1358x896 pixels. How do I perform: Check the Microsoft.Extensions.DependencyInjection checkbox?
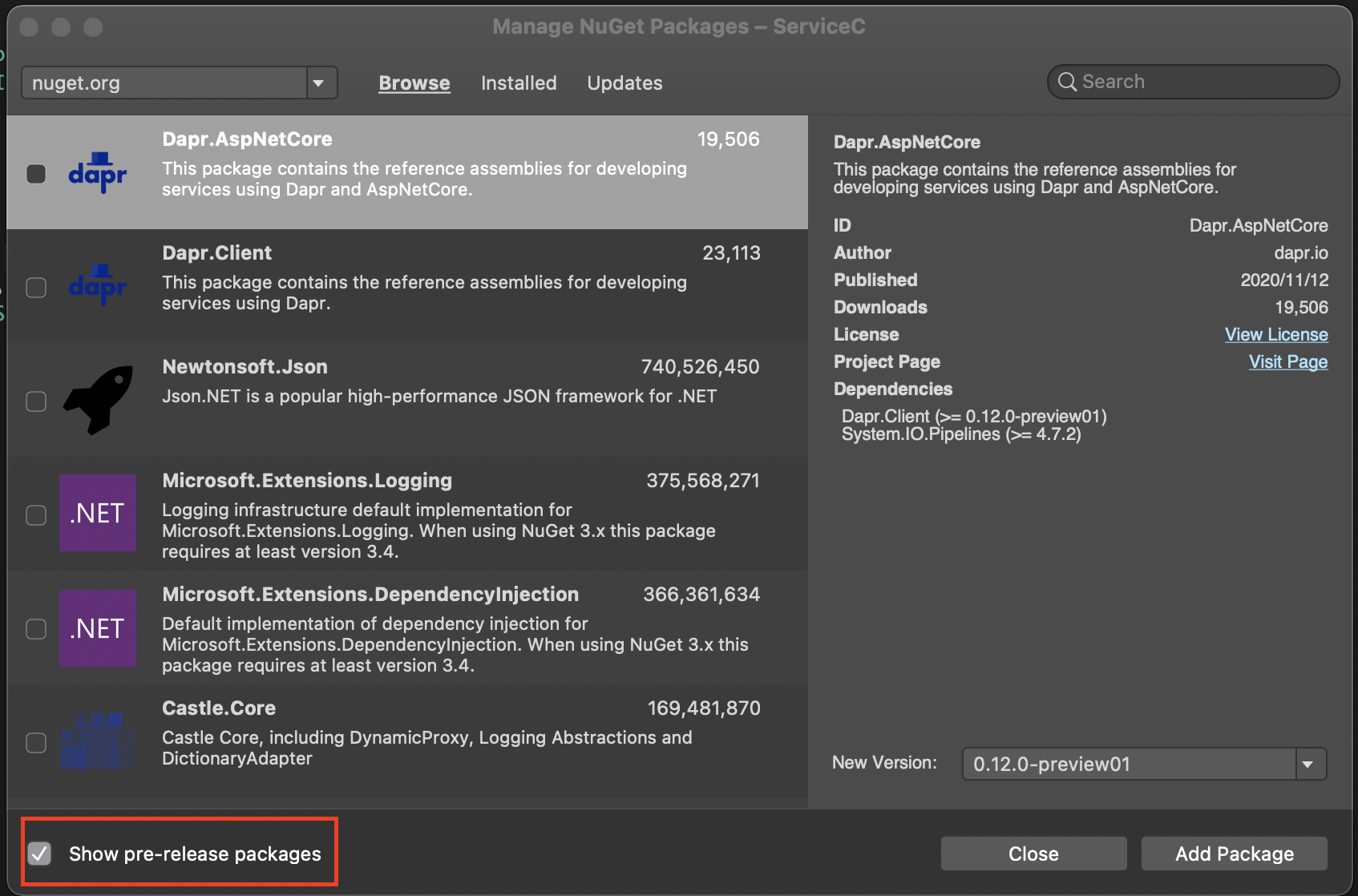click(36, 629)
